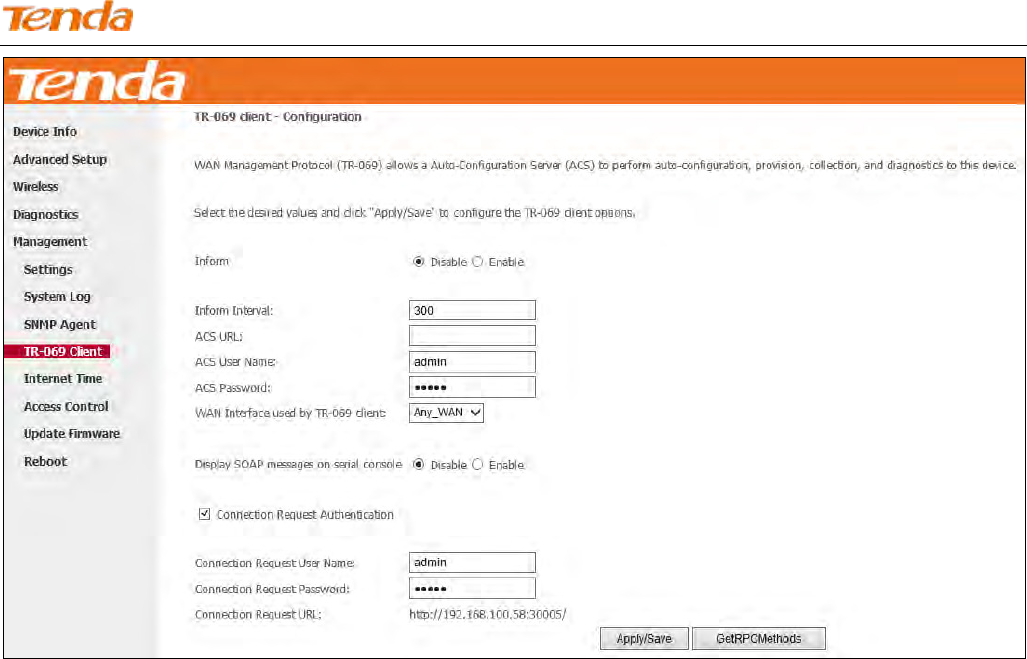Go to Access Control page
Image resolution: width=1027 pixels, height=659 pixels.
point(66,406)
